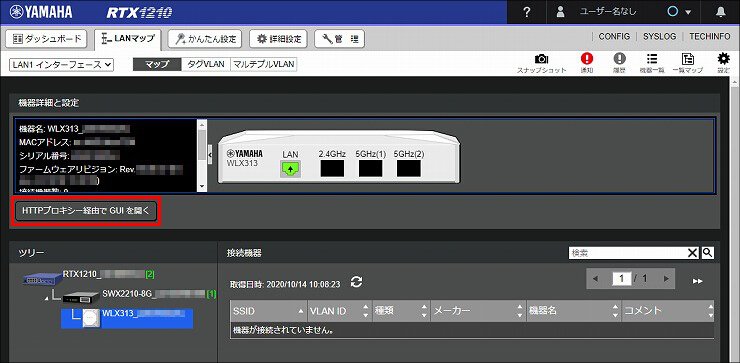Sort by VLAN ID column header
The height and width of the screenshot is (363, 740).
pyautogui.click(x=340, y=311)
